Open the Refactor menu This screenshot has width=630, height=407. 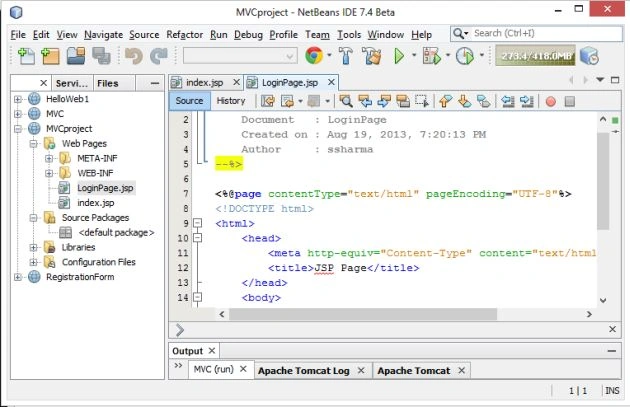[185, 35]
